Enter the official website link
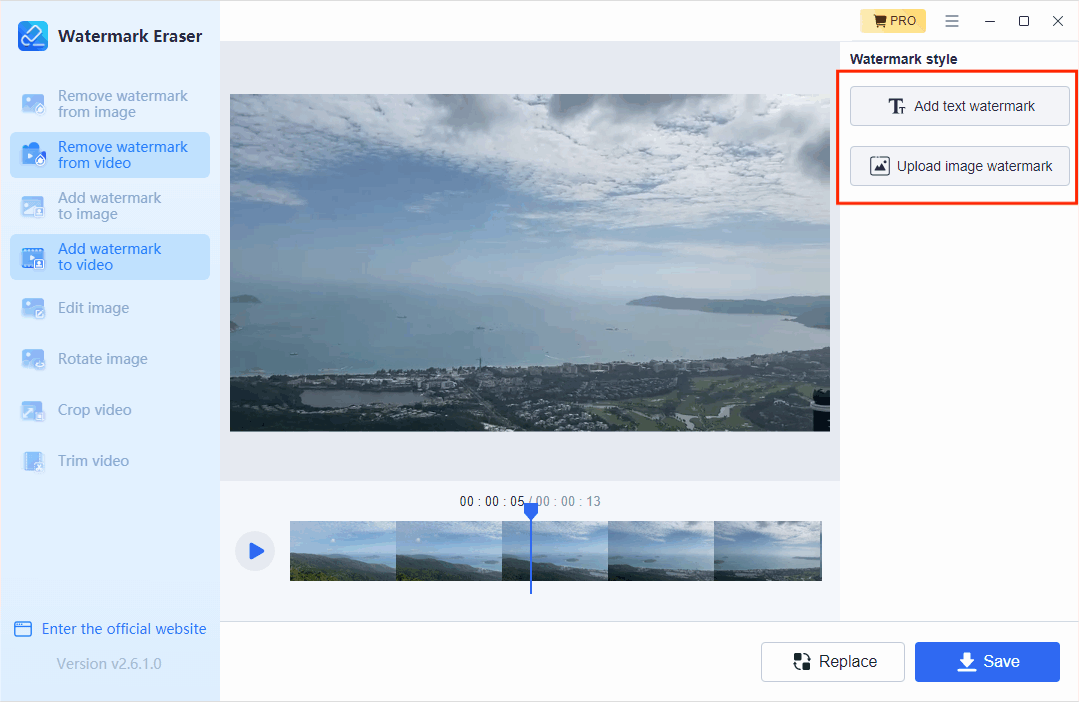1079x702 pixels. tap(110, 629)
